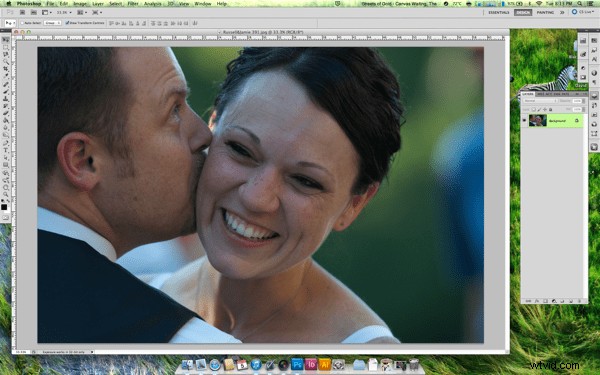Click the zoom percentage field in status bar

[x=21, y=352]
